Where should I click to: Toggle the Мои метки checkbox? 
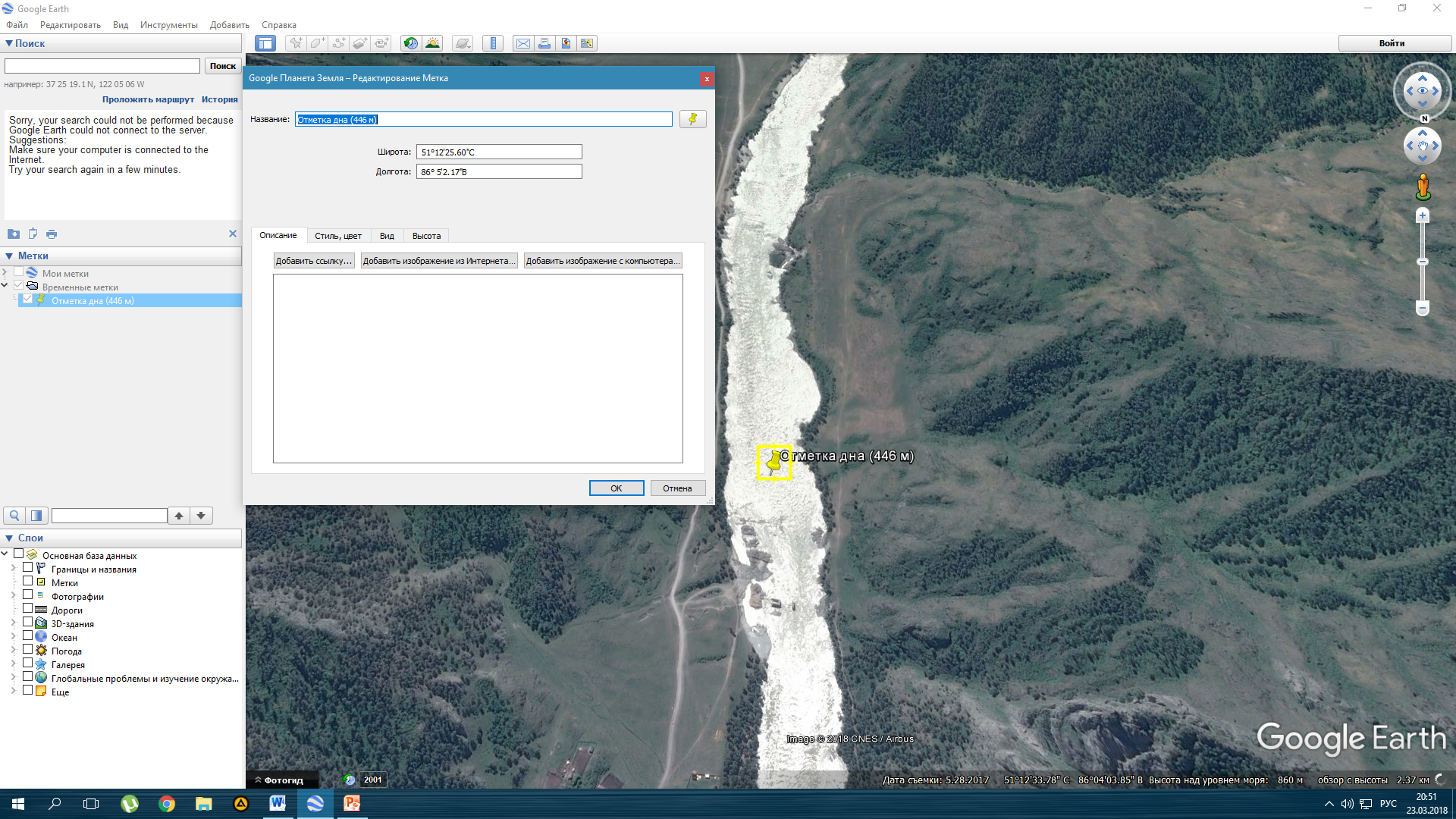coord(18,271)
